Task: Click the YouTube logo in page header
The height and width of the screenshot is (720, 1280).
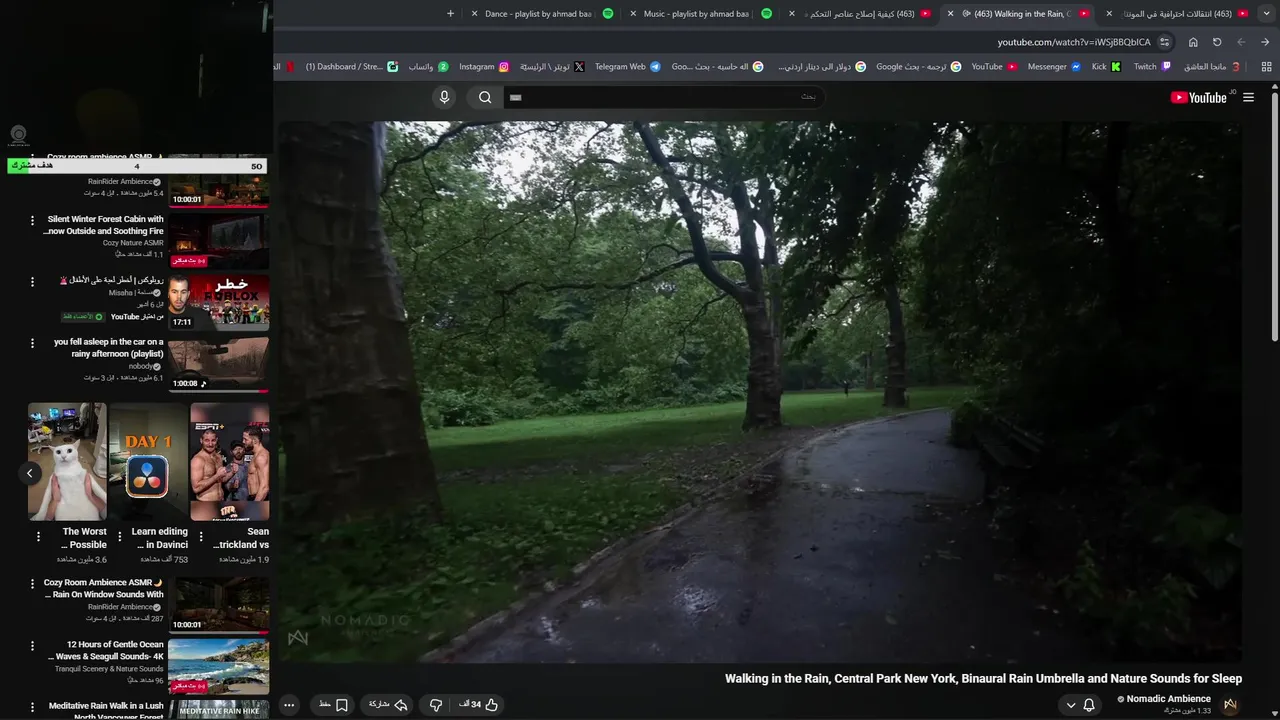Action: [1201, 97]
